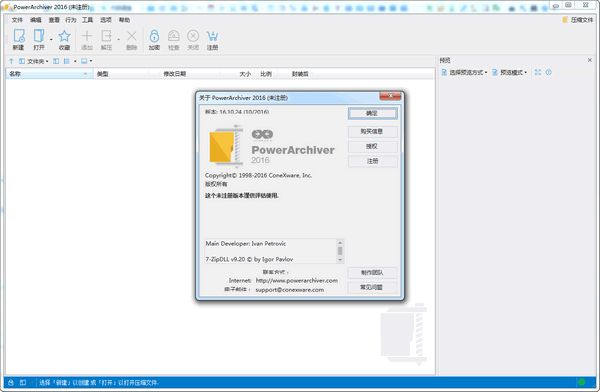This screenshot has height=392, width=600.
Task: Click the first pane layout icon after 文件夹
Action: tap(56, 61)
